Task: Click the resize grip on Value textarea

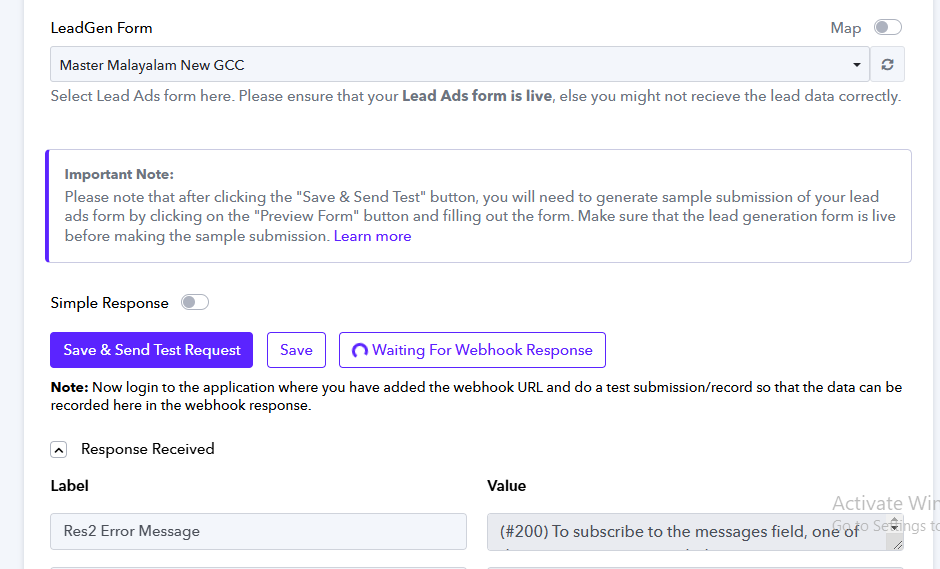Action: pyautogui.click(x=897, y=543)
